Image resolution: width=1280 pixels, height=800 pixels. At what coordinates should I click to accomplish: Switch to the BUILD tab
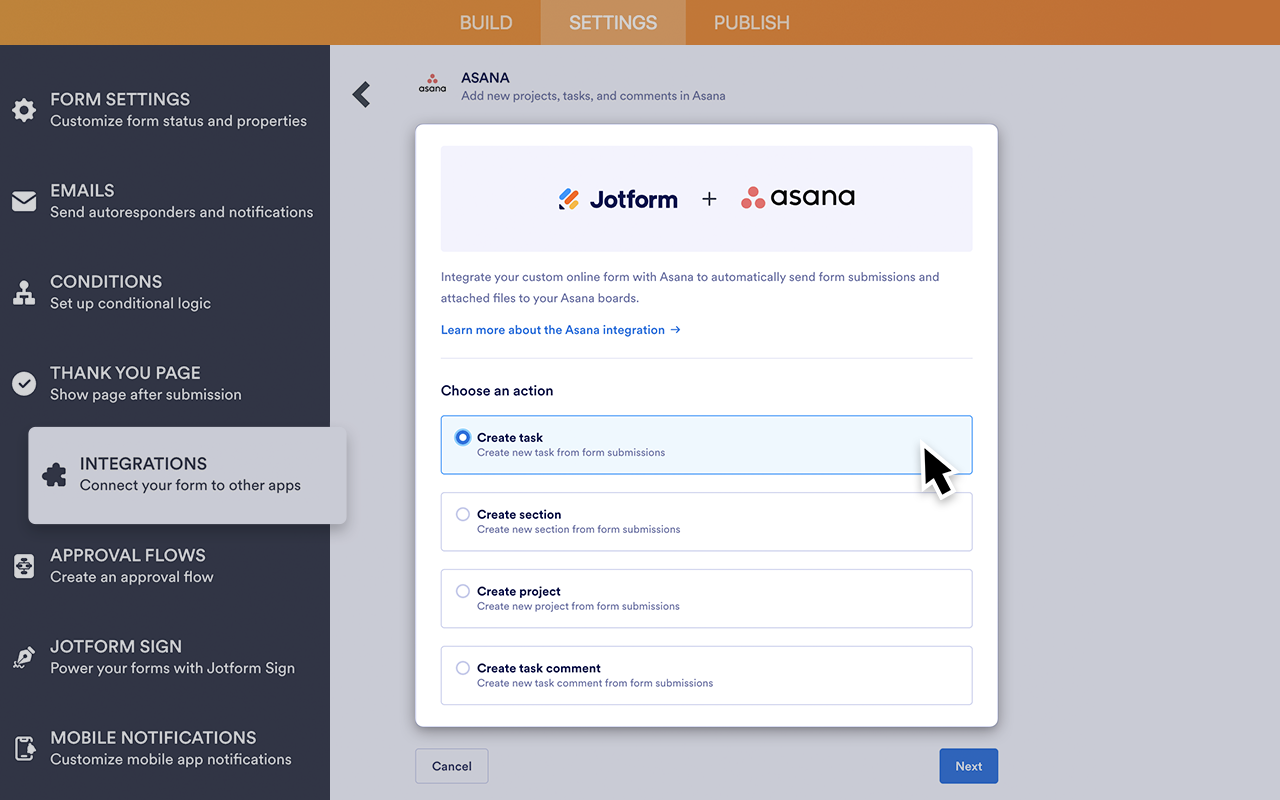[485, 22]
